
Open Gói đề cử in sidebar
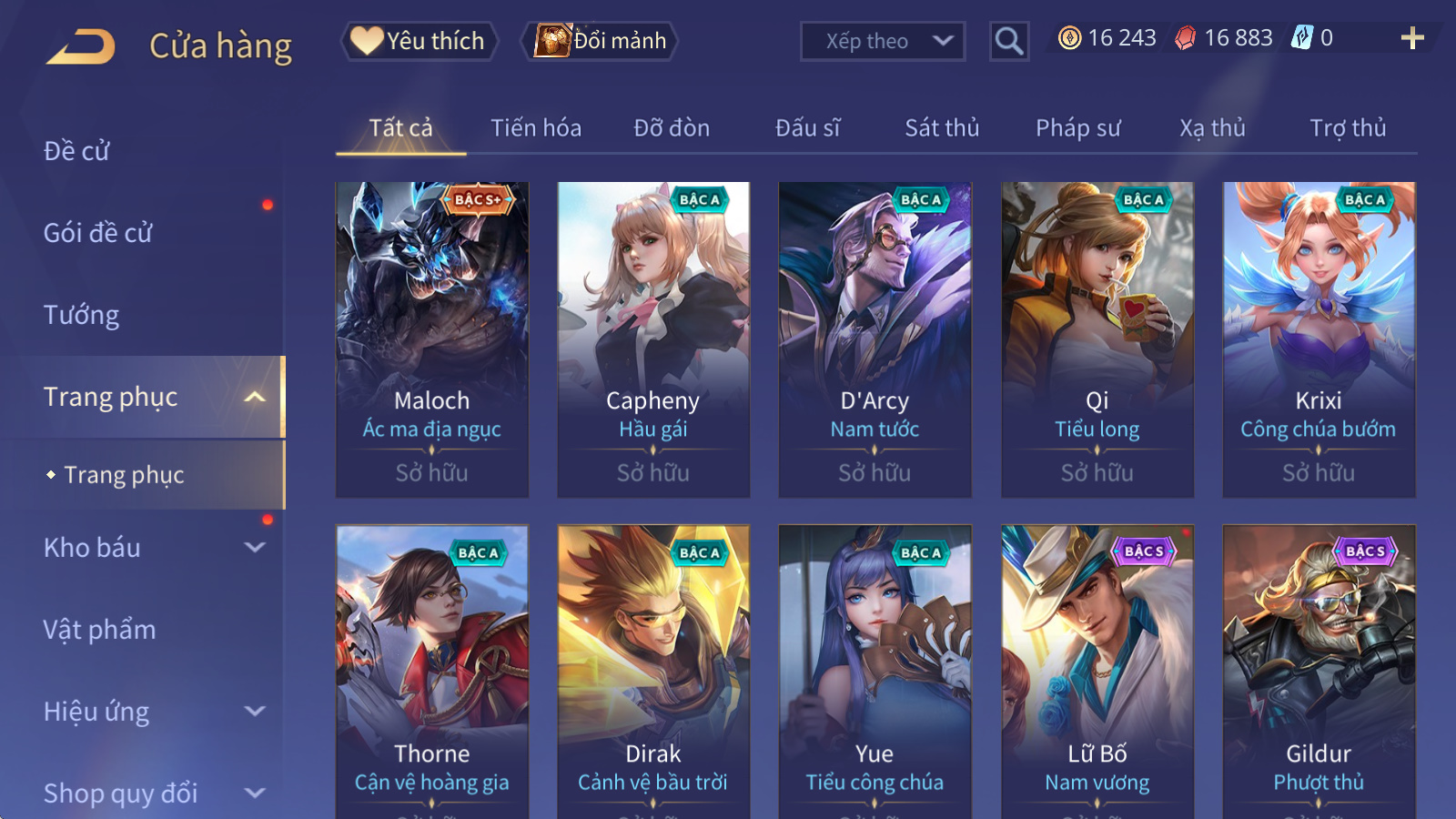pyautogui.click(x=98, y=233)
